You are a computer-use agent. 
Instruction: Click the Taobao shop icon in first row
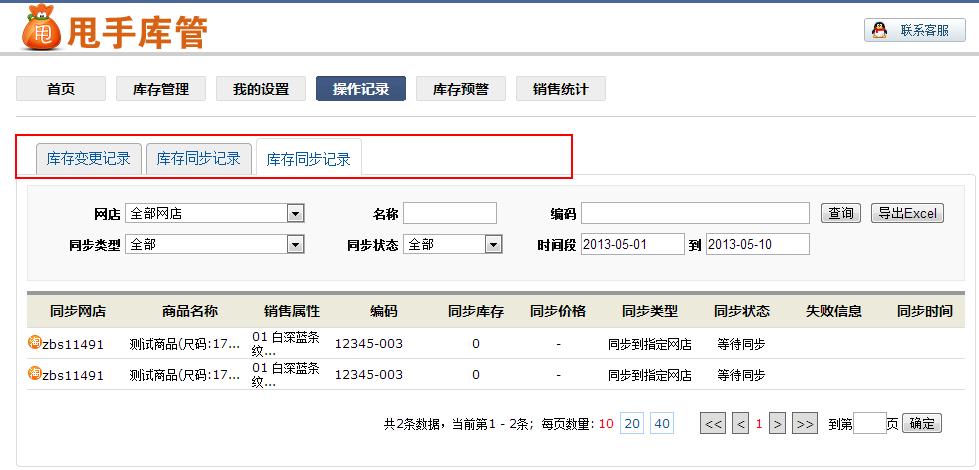tap(34, 342)
